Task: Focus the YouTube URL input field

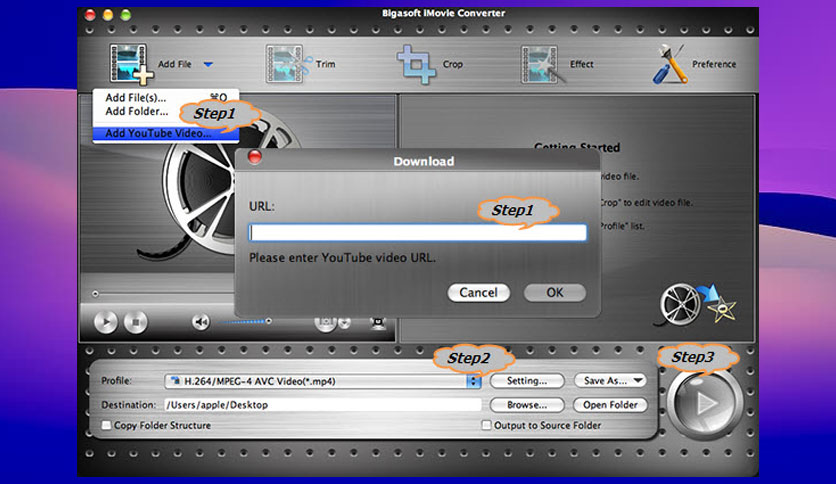Action: coord(418,233)
